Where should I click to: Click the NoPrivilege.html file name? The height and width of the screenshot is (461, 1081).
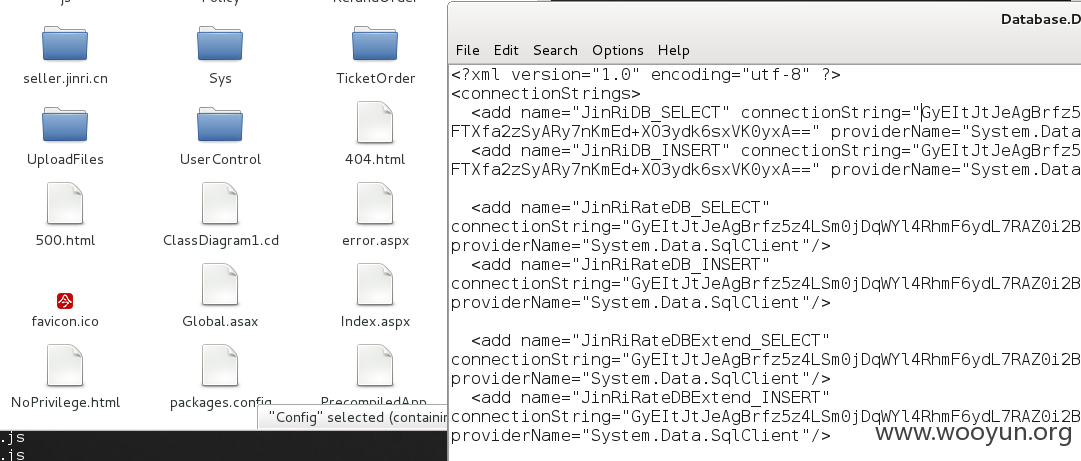[65, 402]
